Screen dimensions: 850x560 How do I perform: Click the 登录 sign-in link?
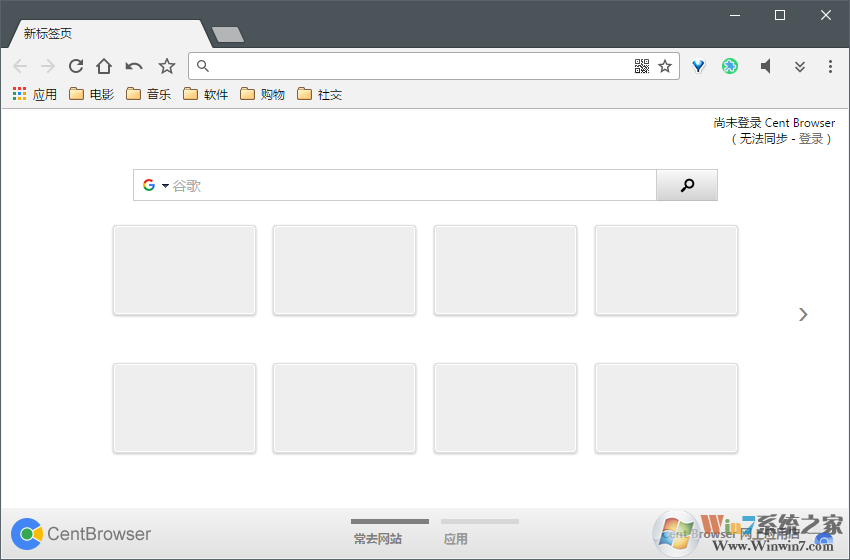(811, 139)
